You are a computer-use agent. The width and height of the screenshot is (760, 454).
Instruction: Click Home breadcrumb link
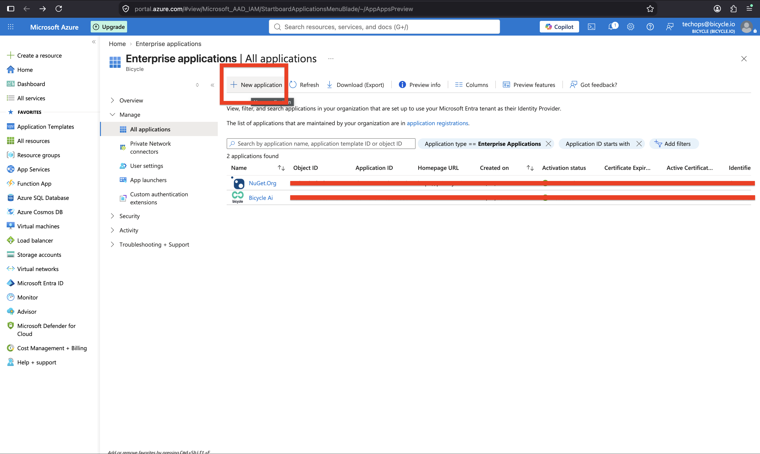117,44
